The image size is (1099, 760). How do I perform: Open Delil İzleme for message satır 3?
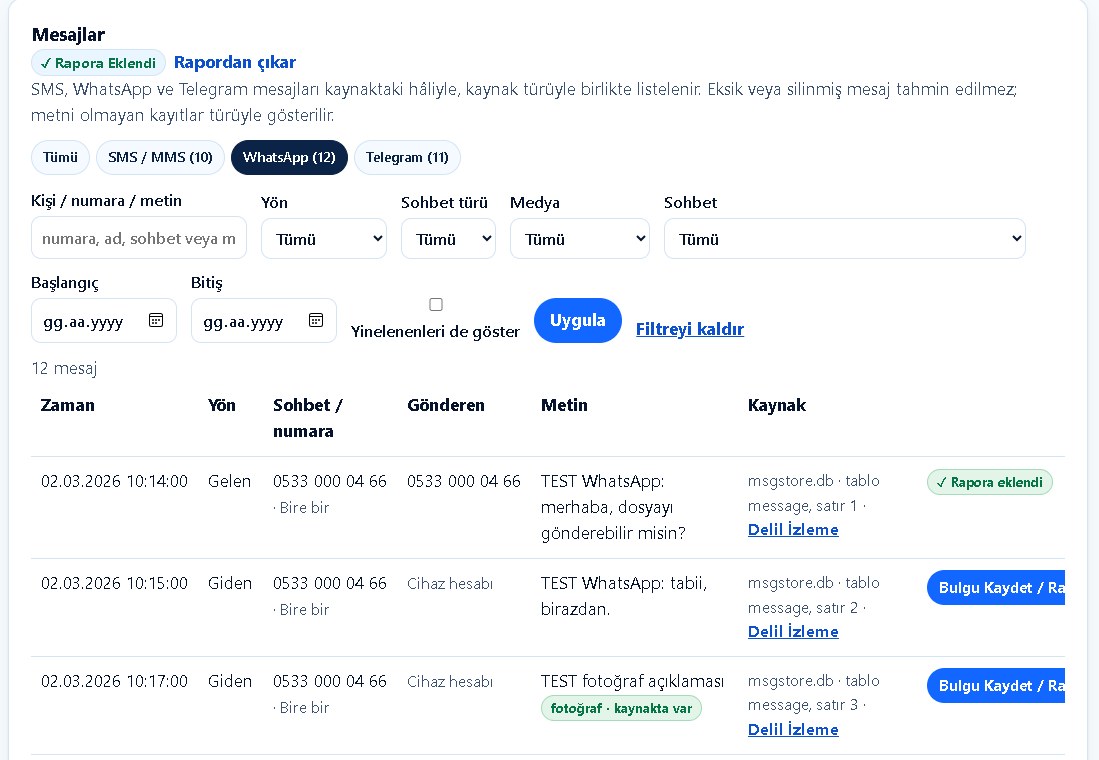pos(793,729)
